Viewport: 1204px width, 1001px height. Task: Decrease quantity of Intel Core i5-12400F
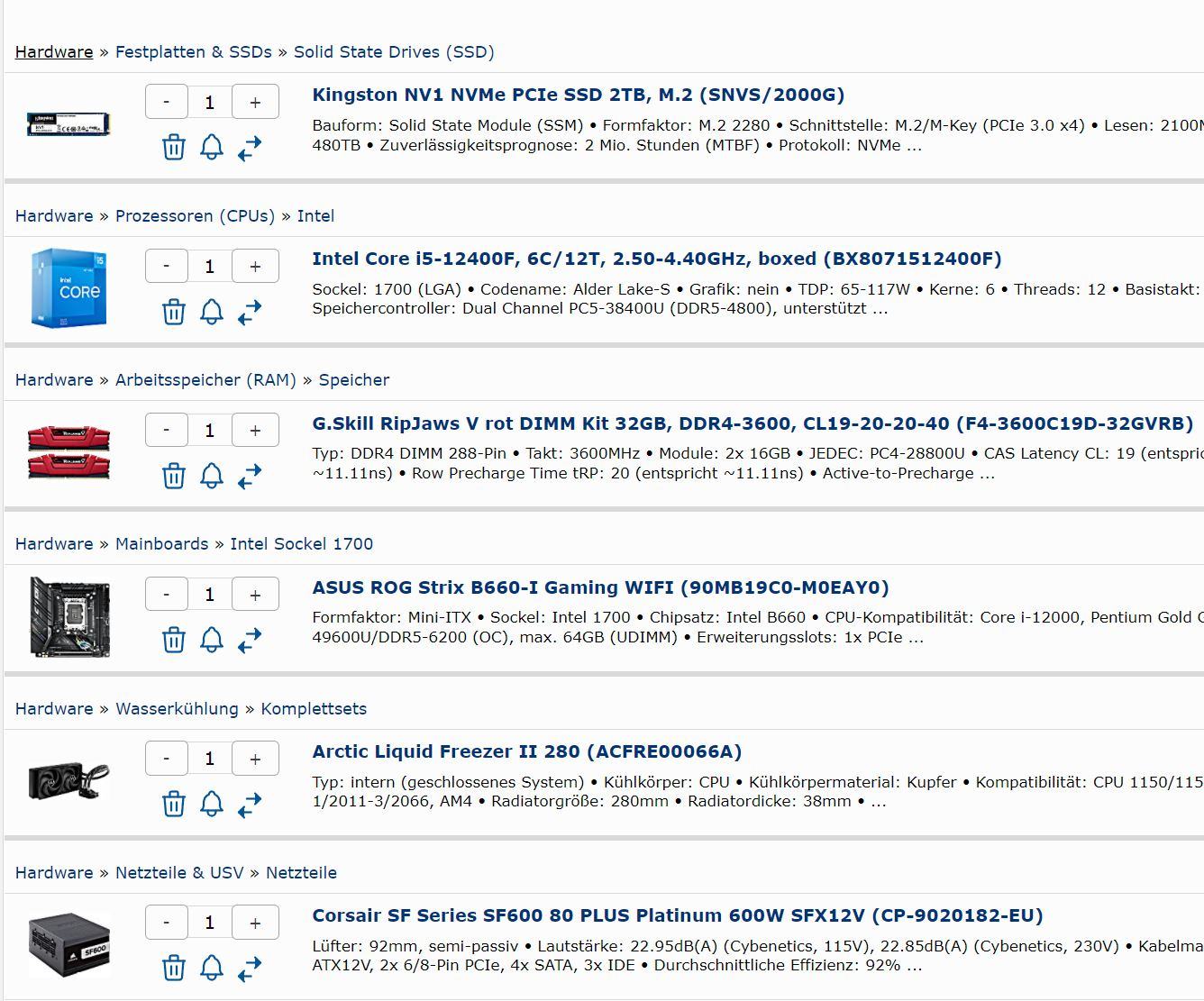(167, 266)
